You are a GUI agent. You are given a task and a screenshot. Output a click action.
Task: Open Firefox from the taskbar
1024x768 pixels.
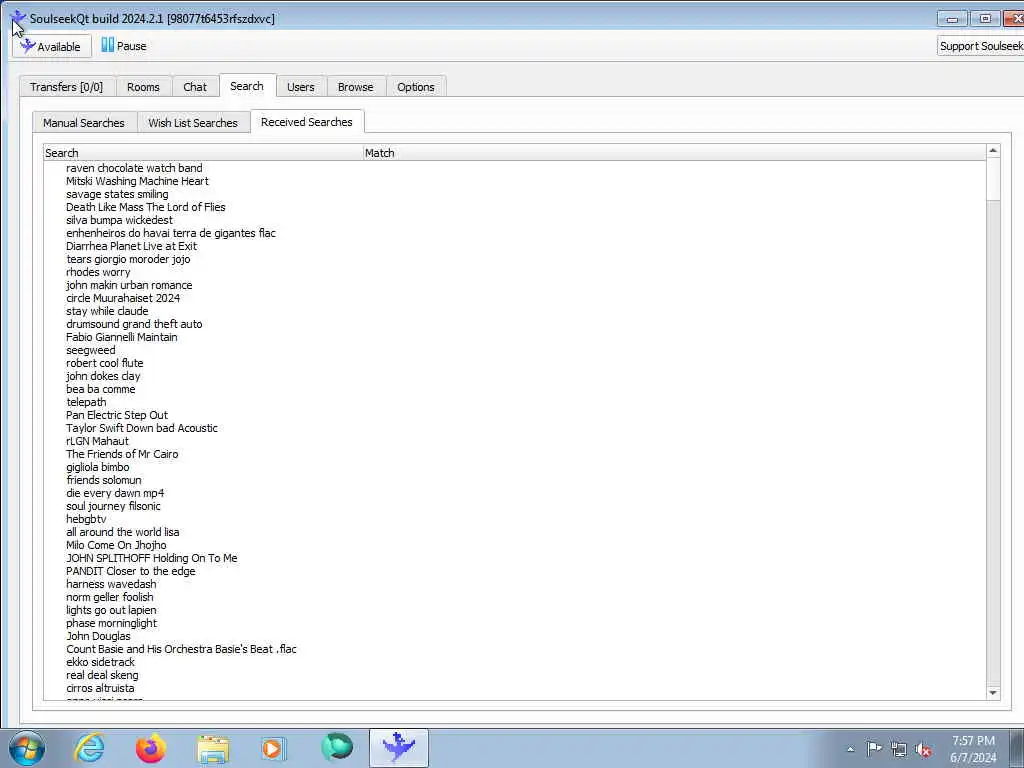[151, 748]
